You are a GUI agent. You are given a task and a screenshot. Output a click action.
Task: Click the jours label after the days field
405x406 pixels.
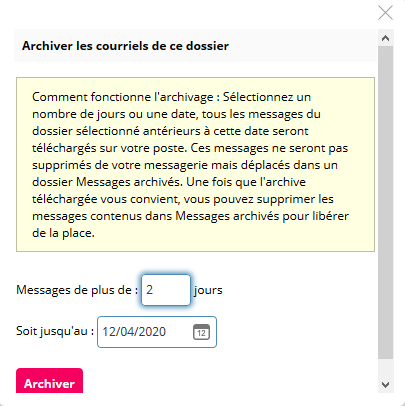[x=208, y=290]
